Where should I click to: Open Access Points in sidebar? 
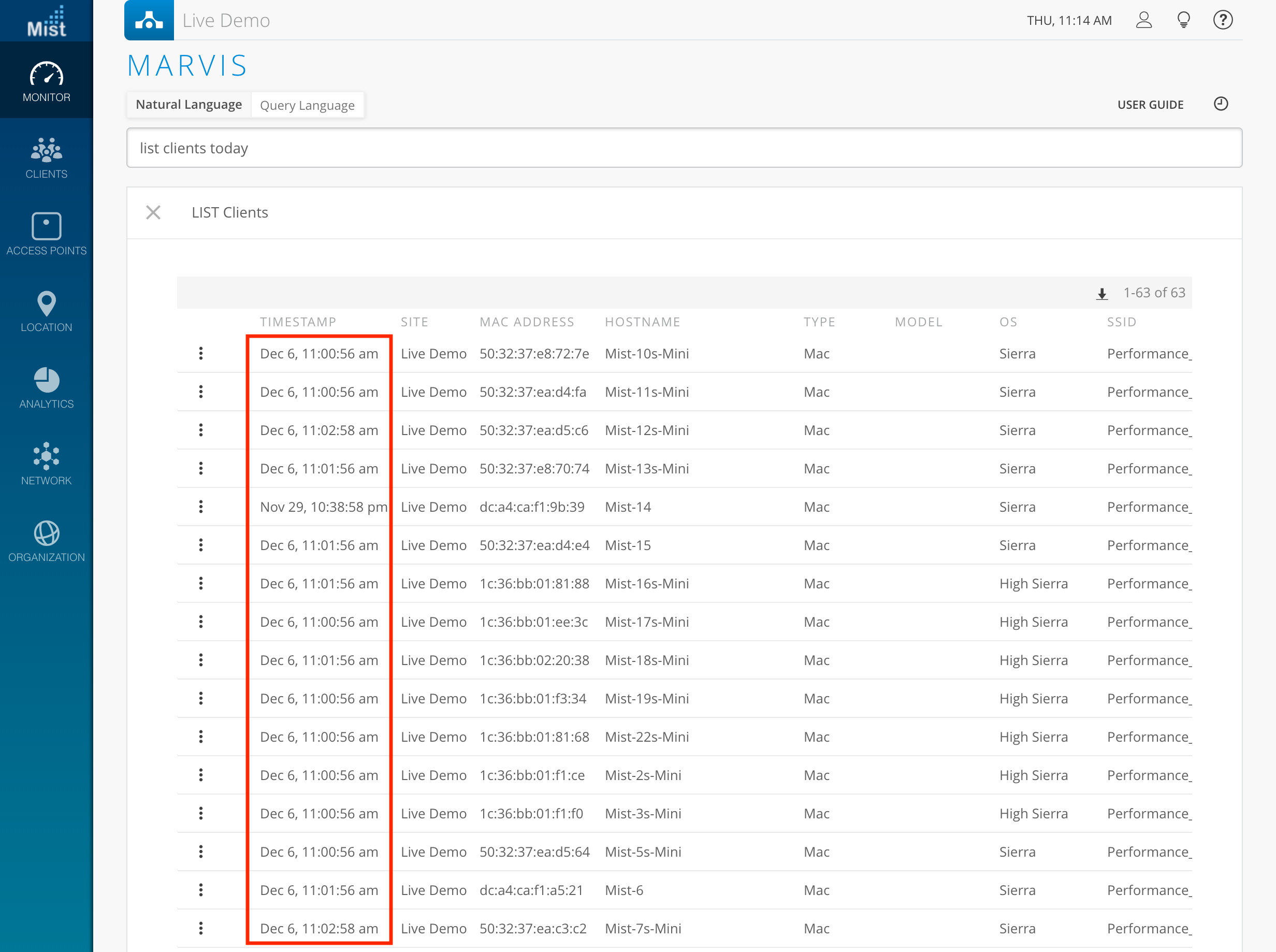click(46, 235)
